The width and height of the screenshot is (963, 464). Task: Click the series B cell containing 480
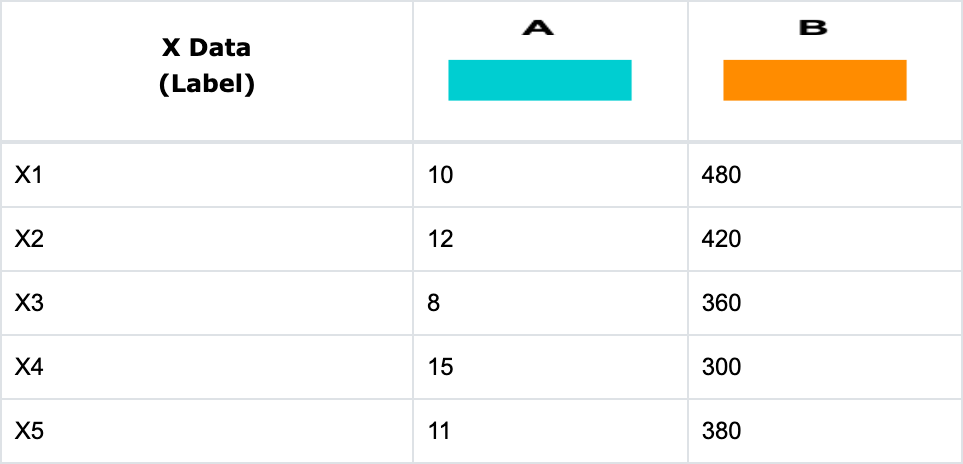coord(824,176)
